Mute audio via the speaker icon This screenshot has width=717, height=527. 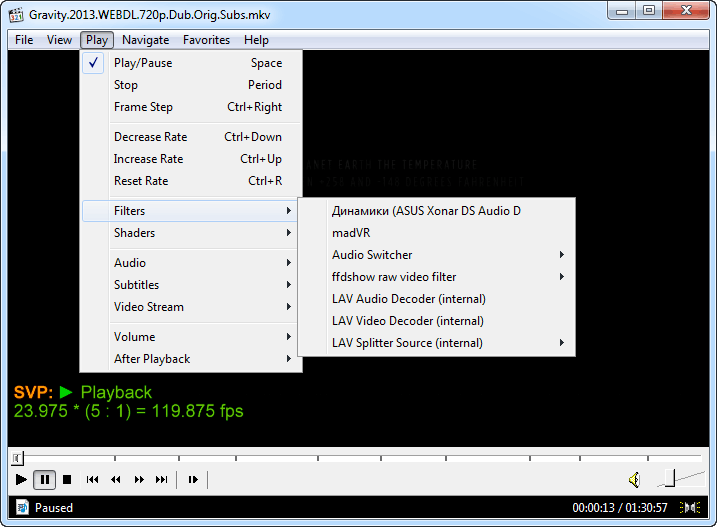click(x=634, y=480)
